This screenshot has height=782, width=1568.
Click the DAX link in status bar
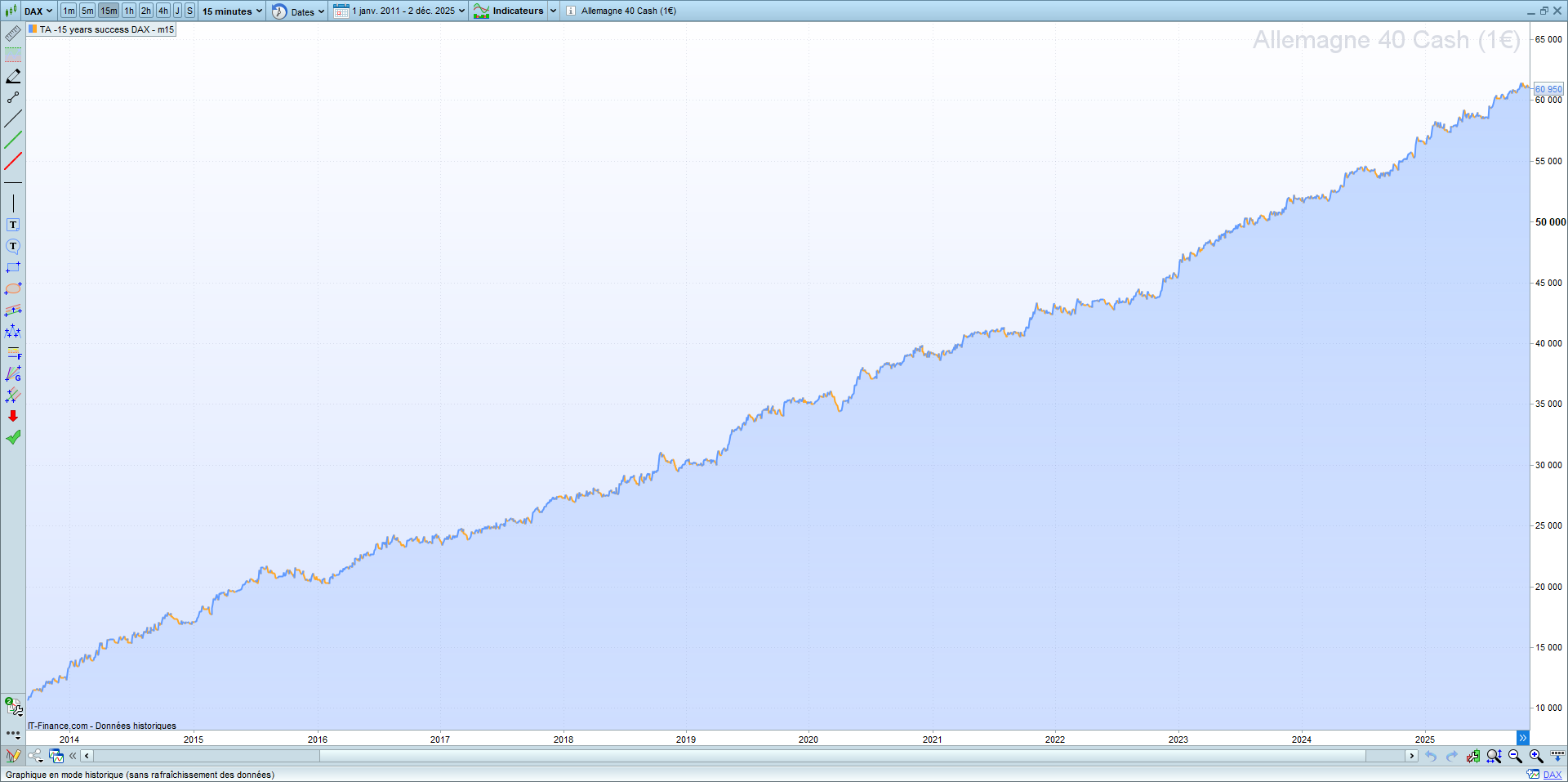pyautogui.click(x=1552, y=775)
